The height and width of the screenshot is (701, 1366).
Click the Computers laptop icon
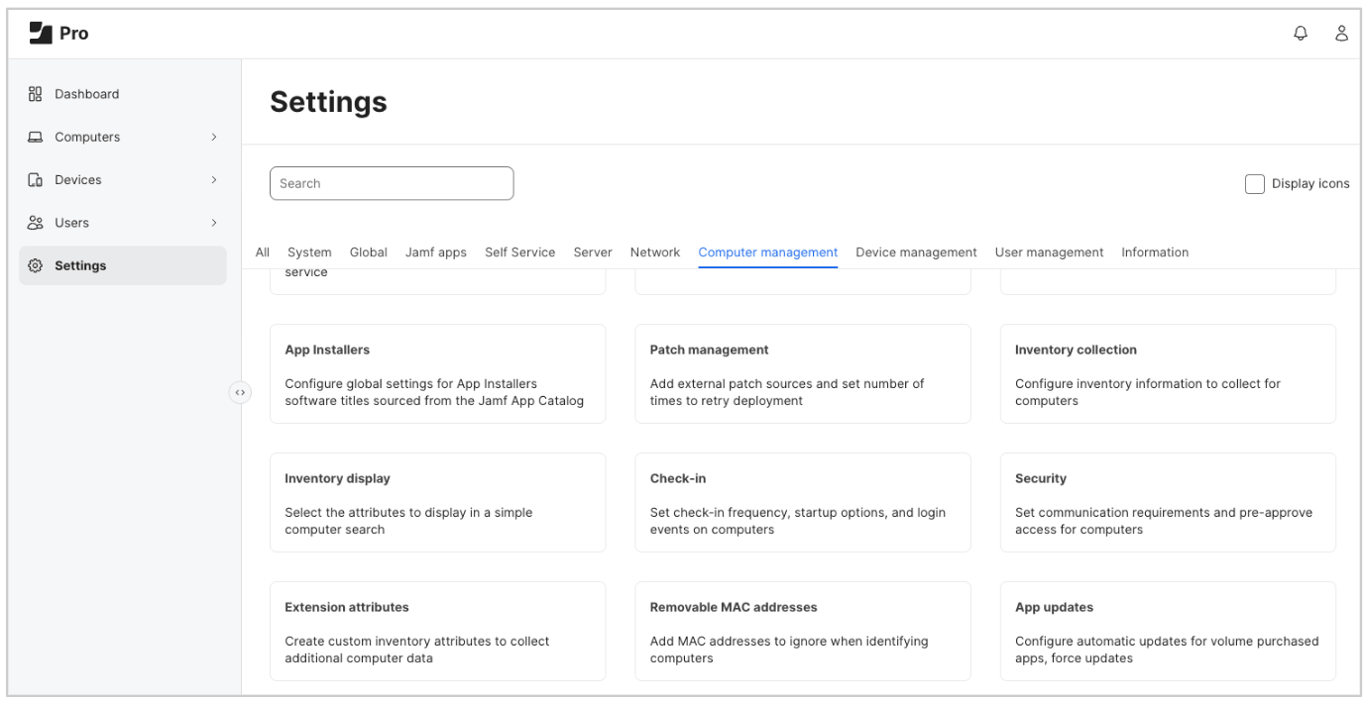(x=35, y=137)
